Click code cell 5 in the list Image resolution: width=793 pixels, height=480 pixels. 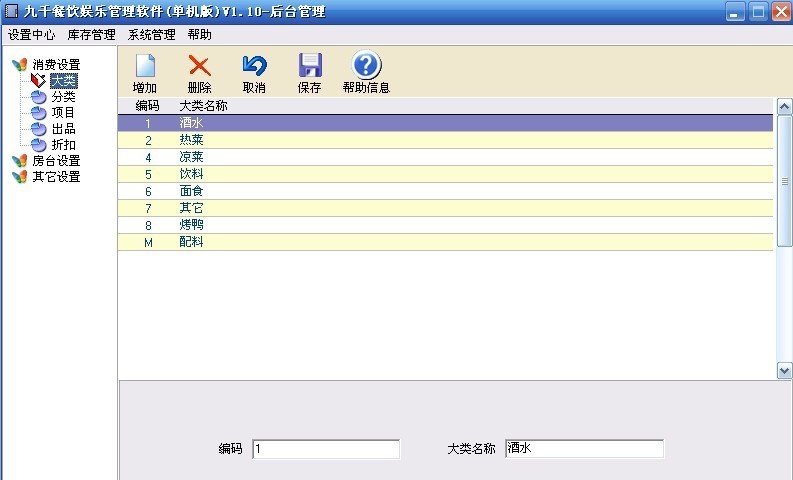(x=148, y=175)
